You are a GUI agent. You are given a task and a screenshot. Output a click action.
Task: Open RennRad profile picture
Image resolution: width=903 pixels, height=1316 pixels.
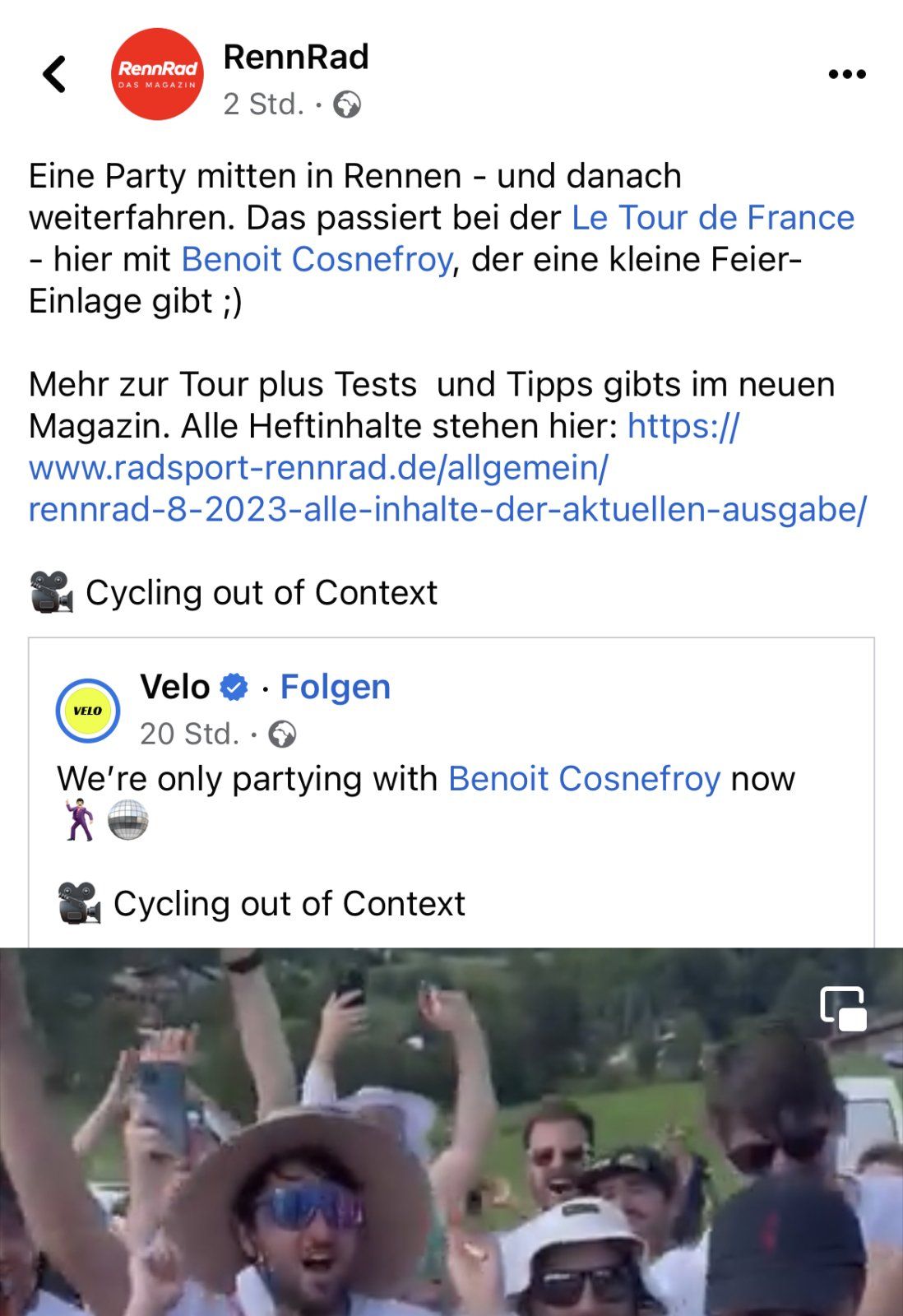157,74
